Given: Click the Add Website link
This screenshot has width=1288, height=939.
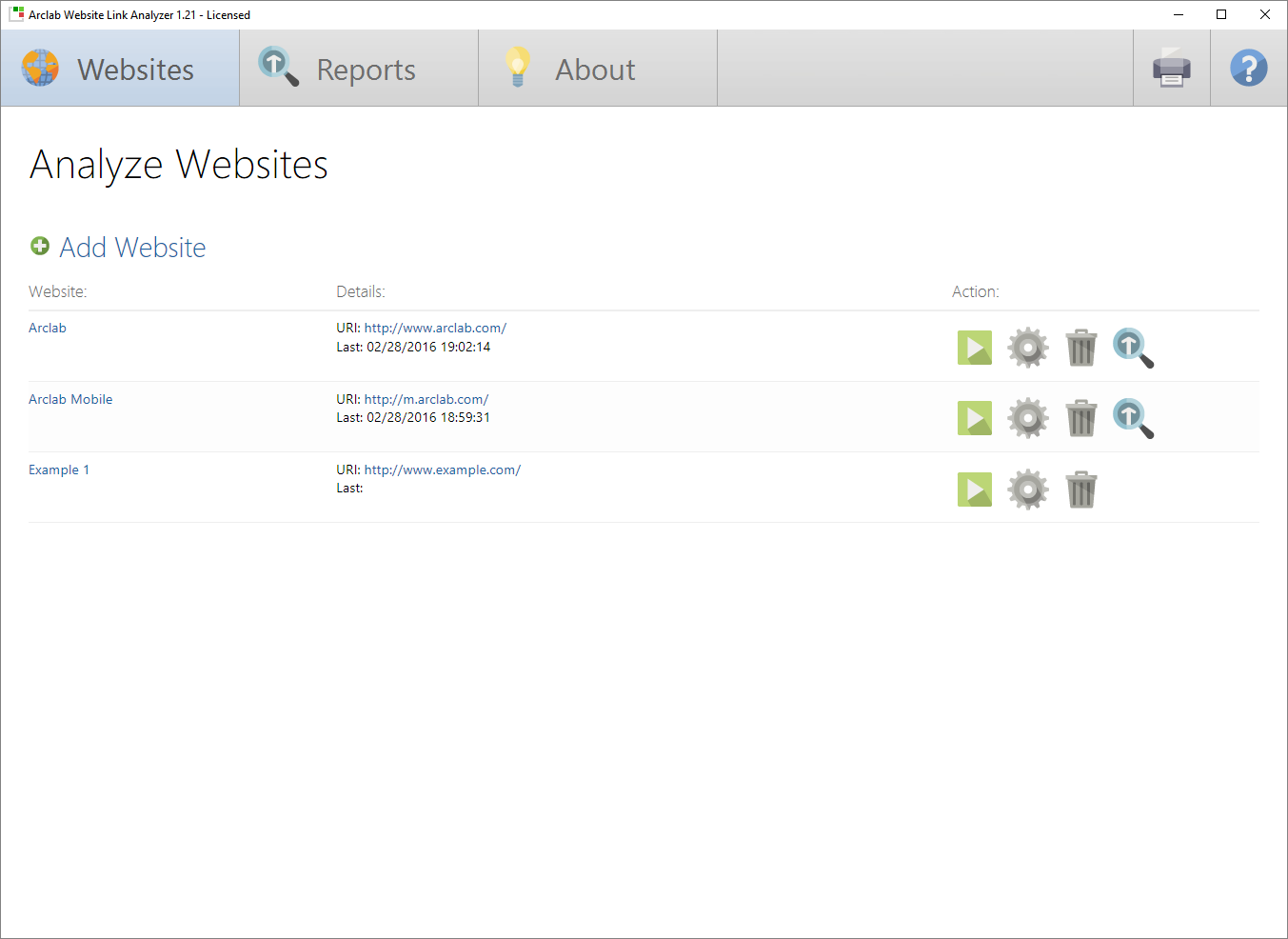Looking at the screenshot, I should point(132,248).
